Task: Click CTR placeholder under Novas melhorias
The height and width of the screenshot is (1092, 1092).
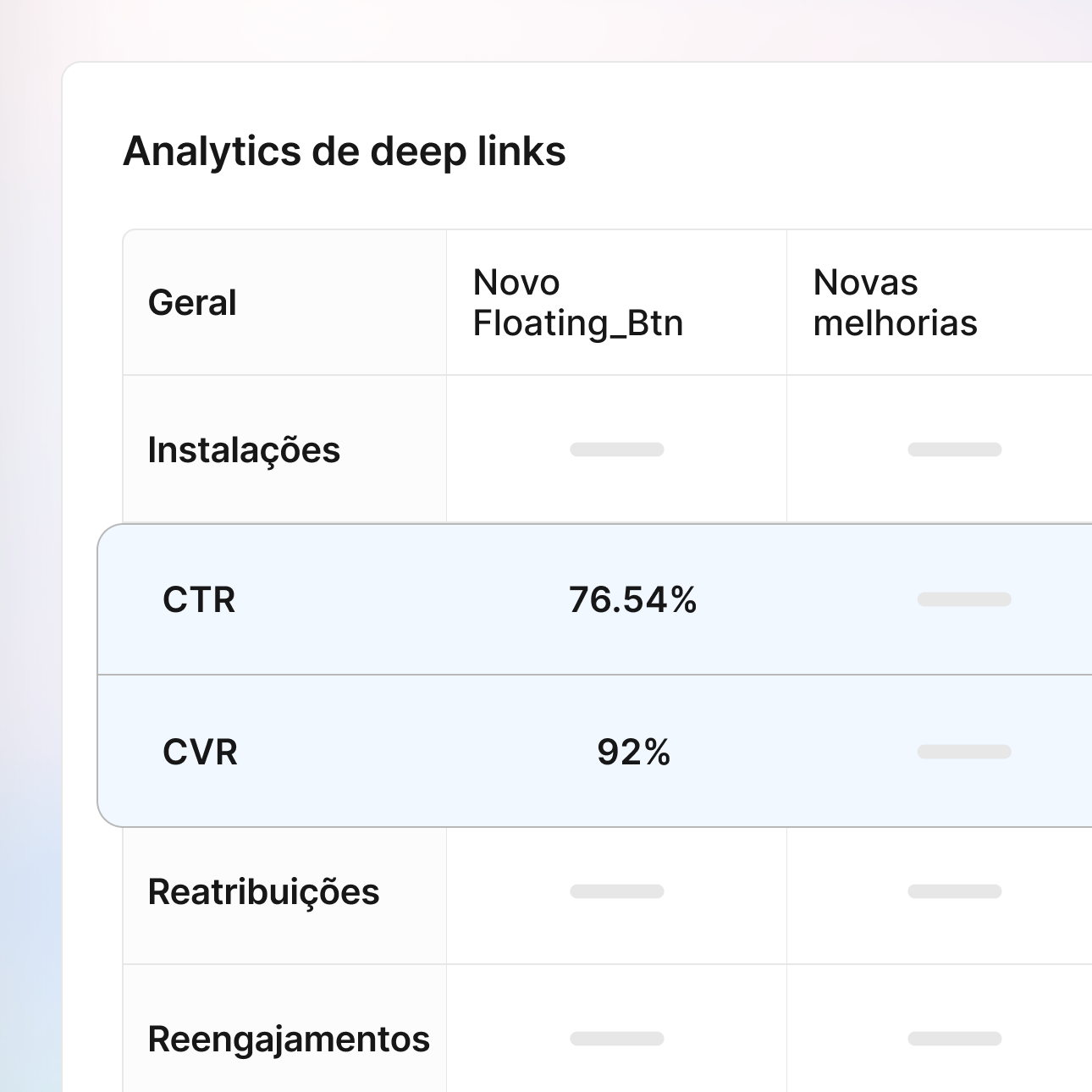Action: (x=964, y=599)
